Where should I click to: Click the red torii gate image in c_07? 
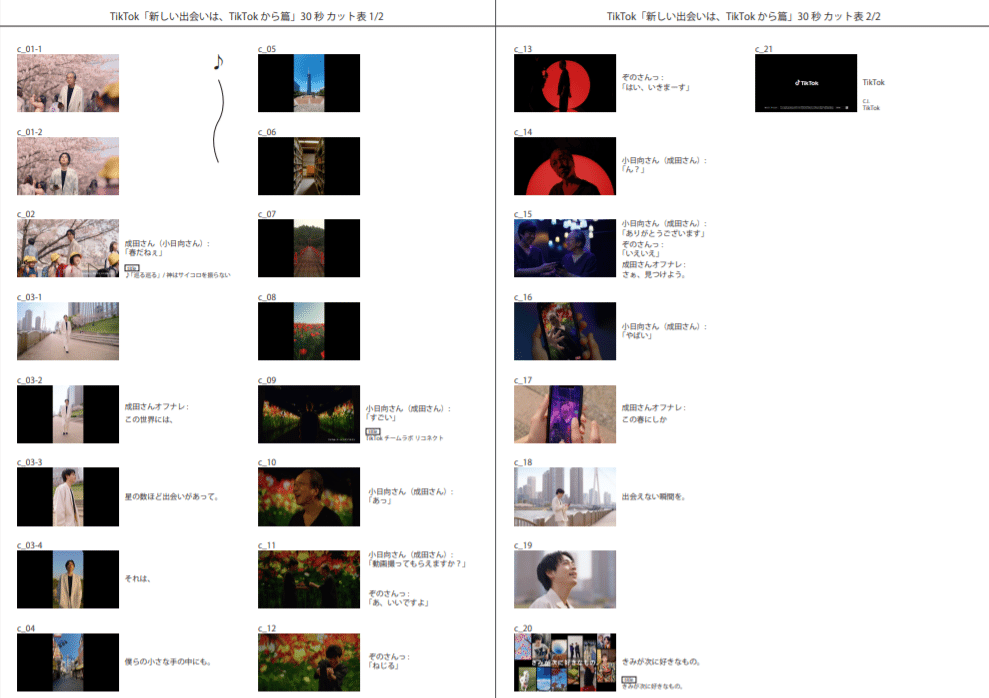tap(309, 247)
